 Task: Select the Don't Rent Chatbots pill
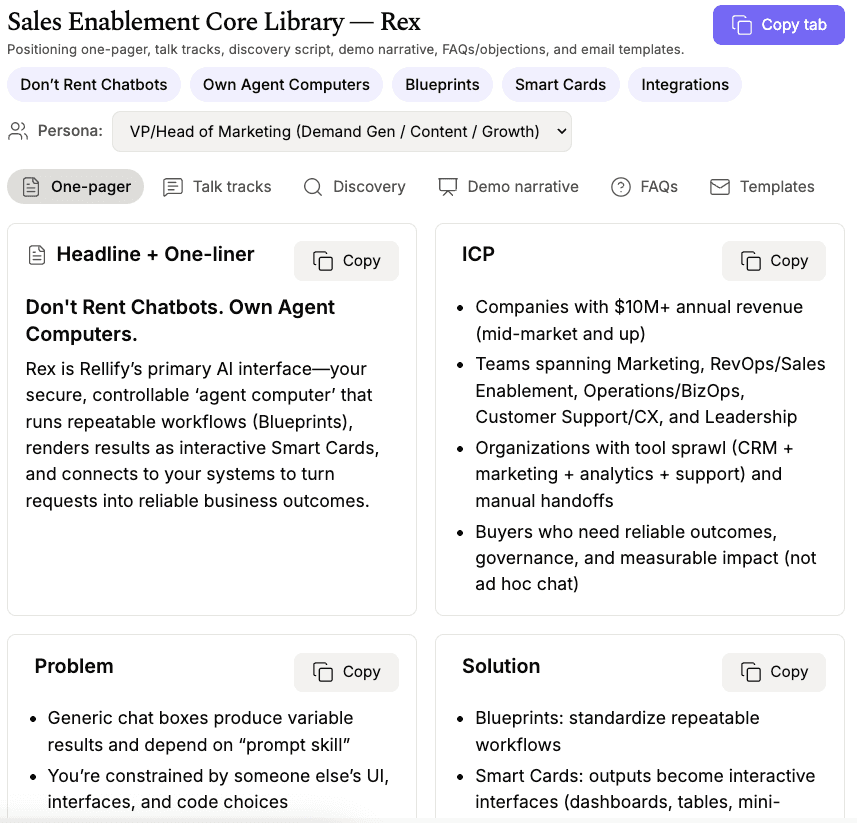tap(93, 85)
